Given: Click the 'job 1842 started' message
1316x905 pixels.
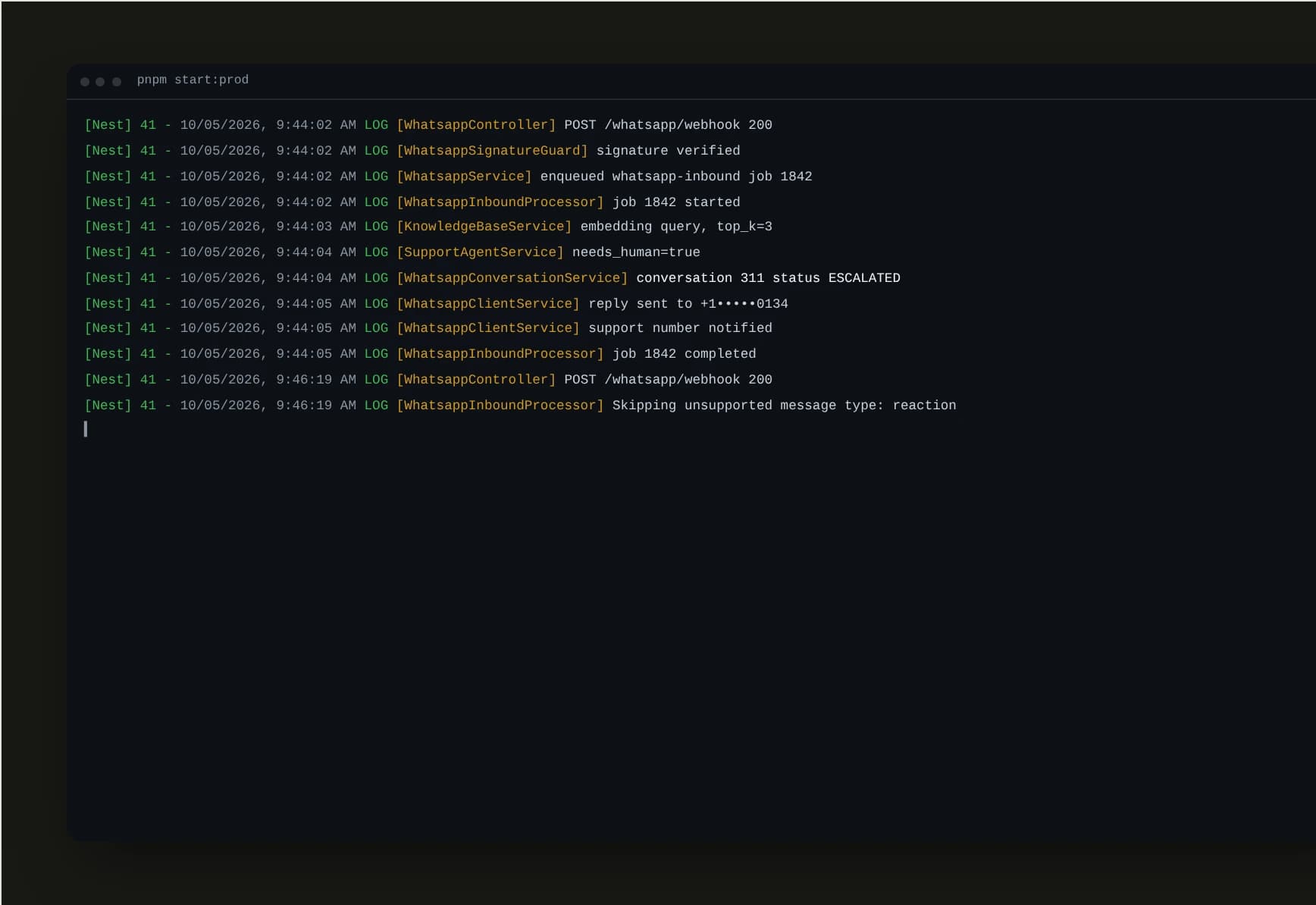Looking at the screenshot, I should pos(676,202).
